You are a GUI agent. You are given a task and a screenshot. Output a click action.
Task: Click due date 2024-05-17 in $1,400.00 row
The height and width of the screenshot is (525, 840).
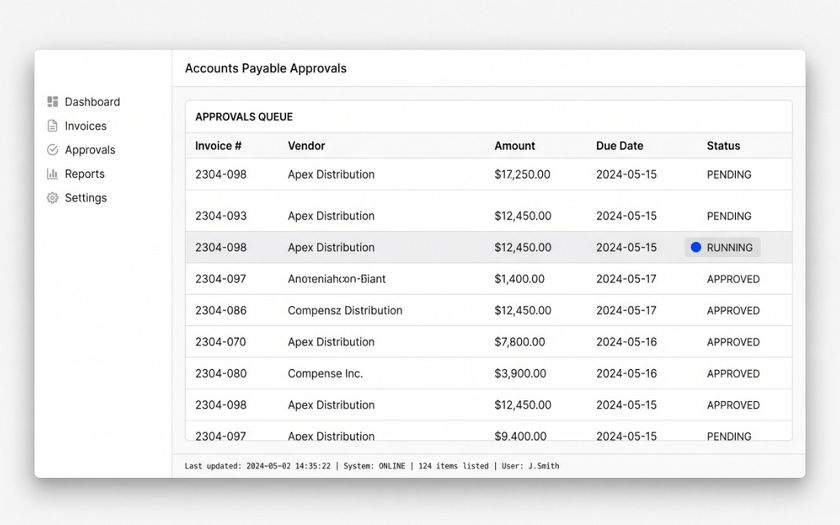626,279
